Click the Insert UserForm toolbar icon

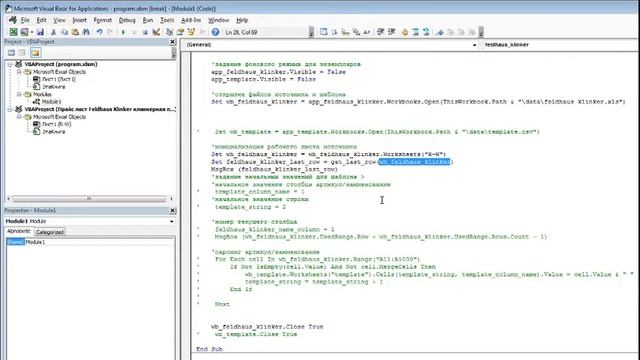pyautogui.click(x=24, y=32)
